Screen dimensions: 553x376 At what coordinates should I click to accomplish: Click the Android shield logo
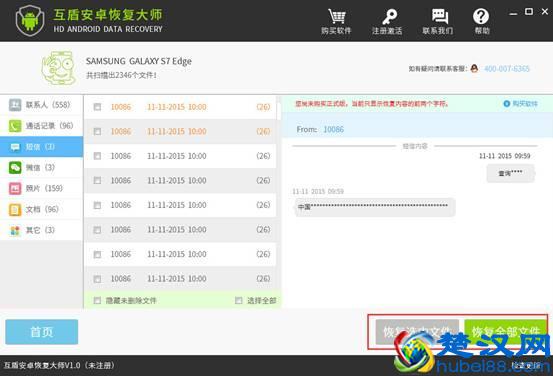(30, 20)
